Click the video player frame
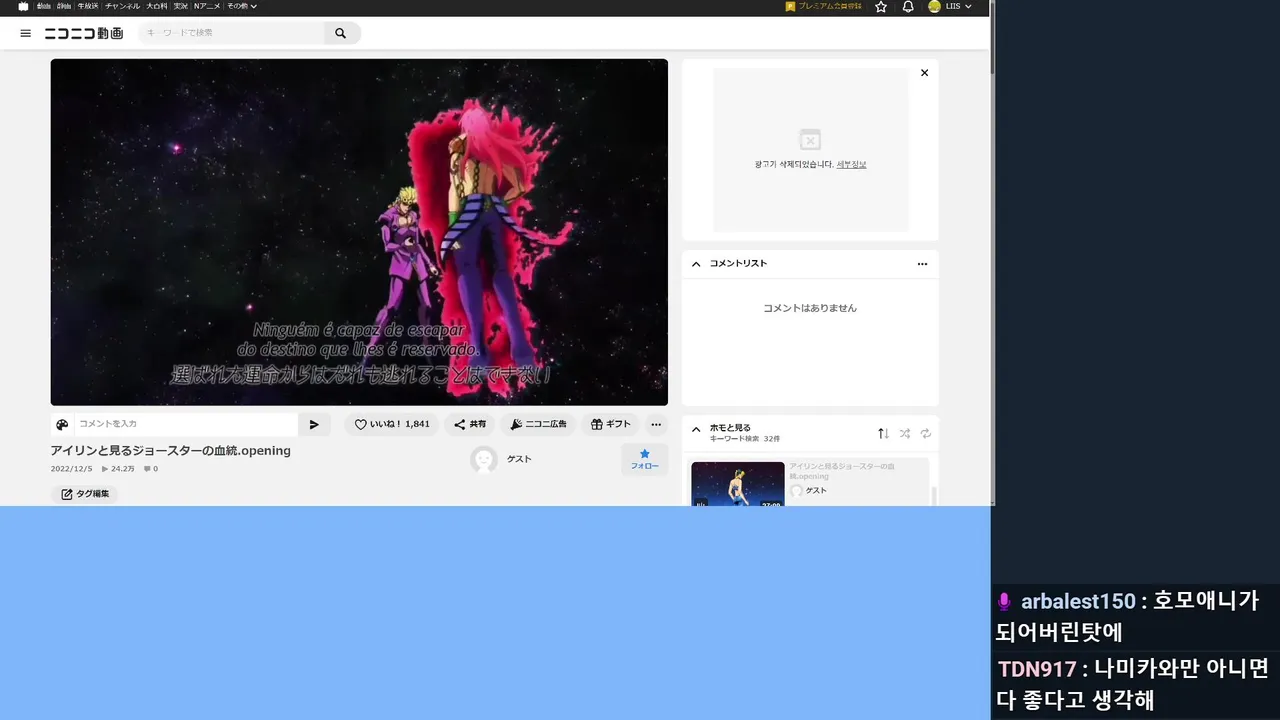 tap(359, 232)
